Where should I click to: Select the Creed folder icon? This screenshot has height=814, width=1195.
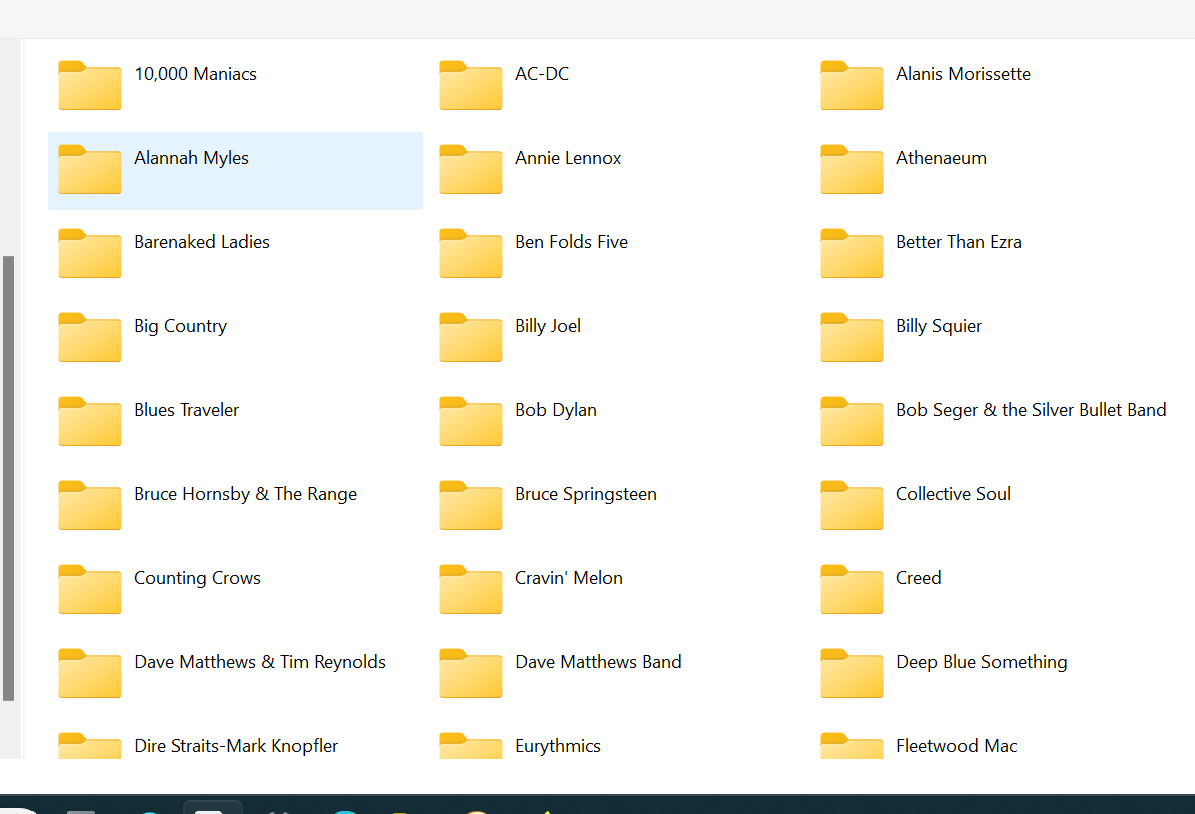point(852,589)
